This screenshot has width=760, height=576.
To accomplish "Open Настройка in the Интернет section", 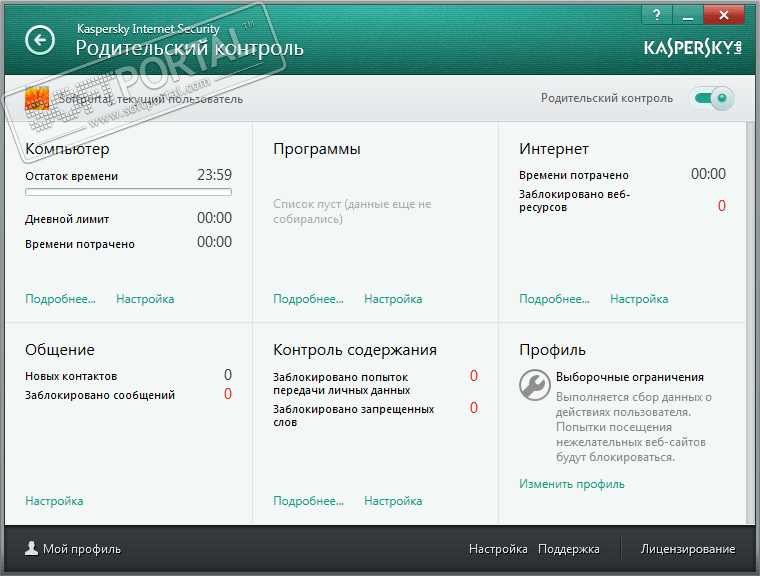I will coord(639,299).
